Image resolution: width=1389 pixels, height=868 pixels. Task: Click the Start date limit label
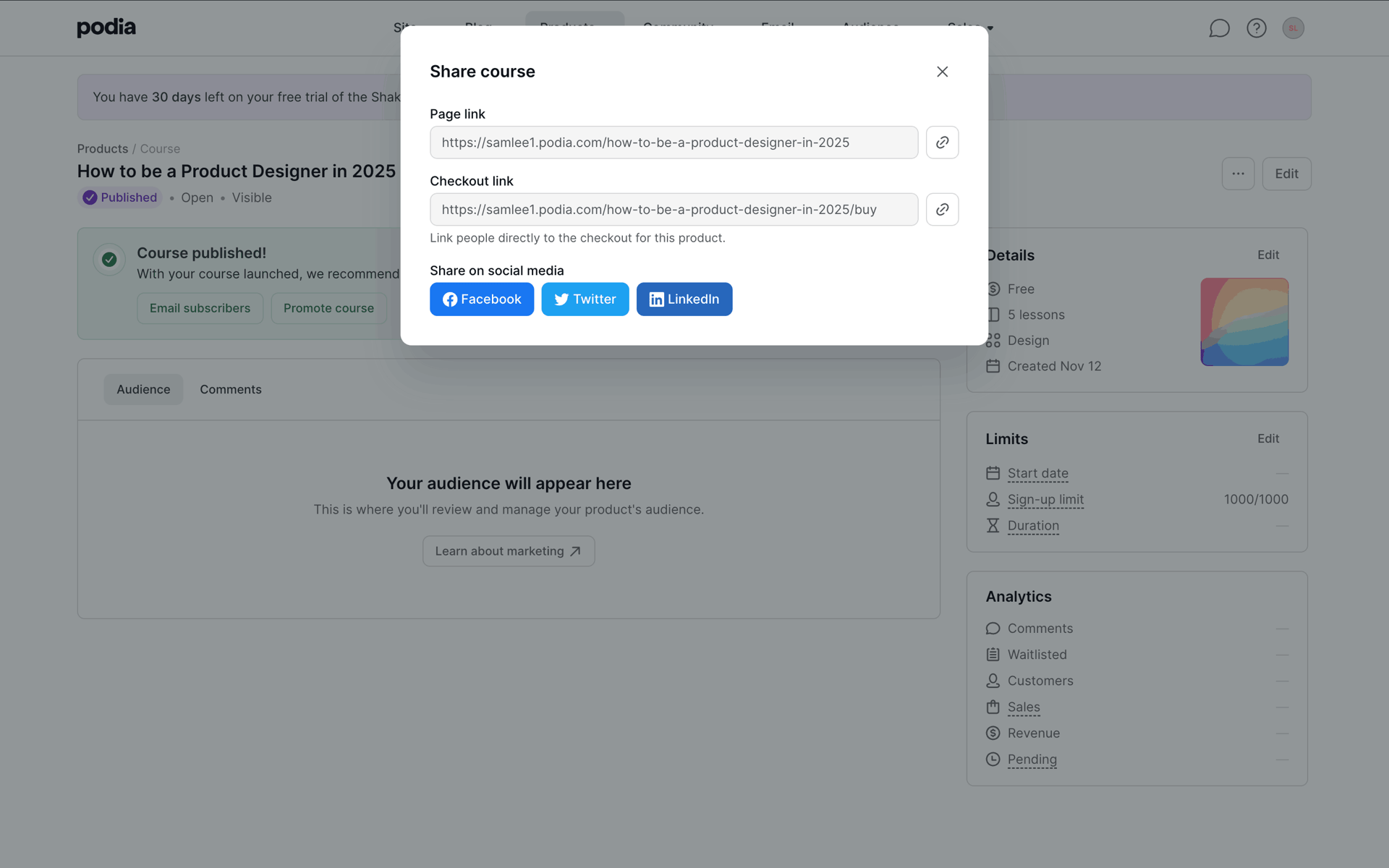pos(1037,473)
